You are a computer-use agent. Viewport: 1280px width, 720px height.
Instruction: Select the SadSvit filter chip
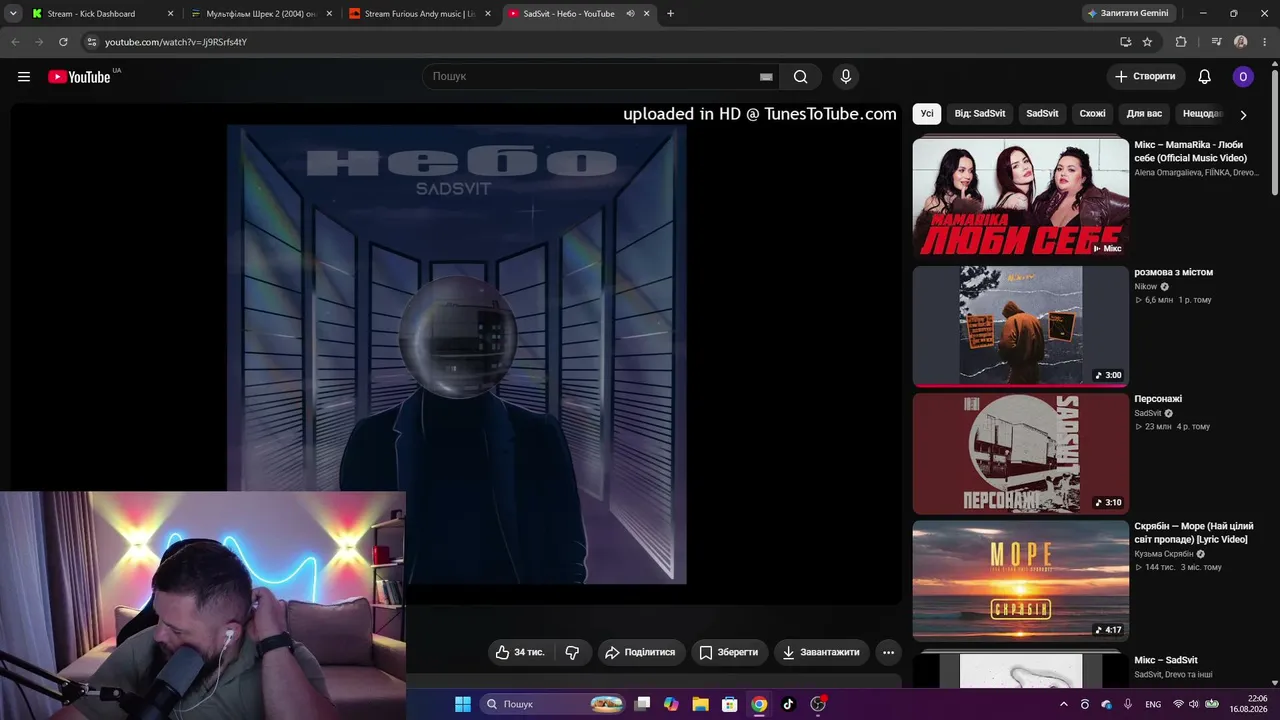[1042, 114]
